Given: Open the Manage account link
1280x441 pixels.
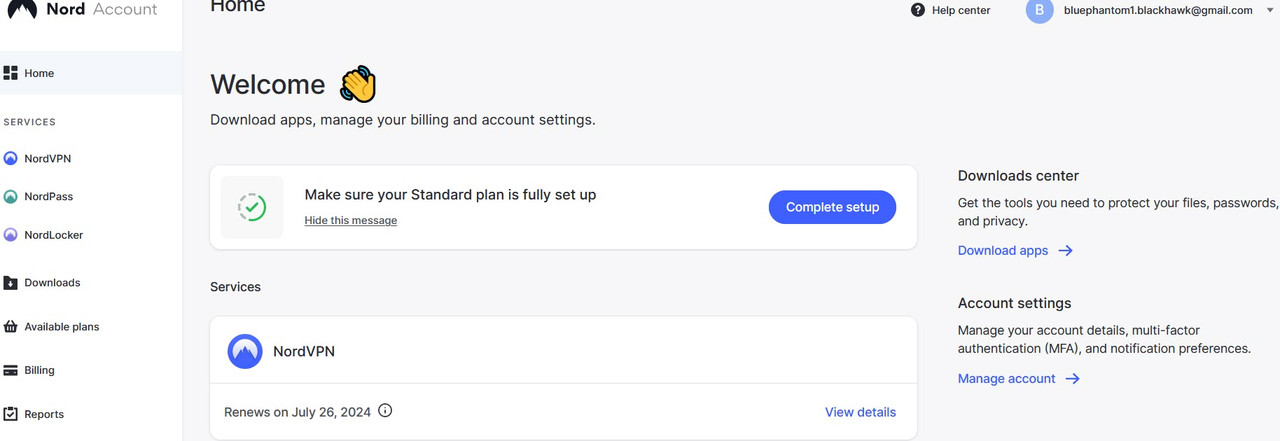Looking at the screenshot, I should coord(1006,379).
